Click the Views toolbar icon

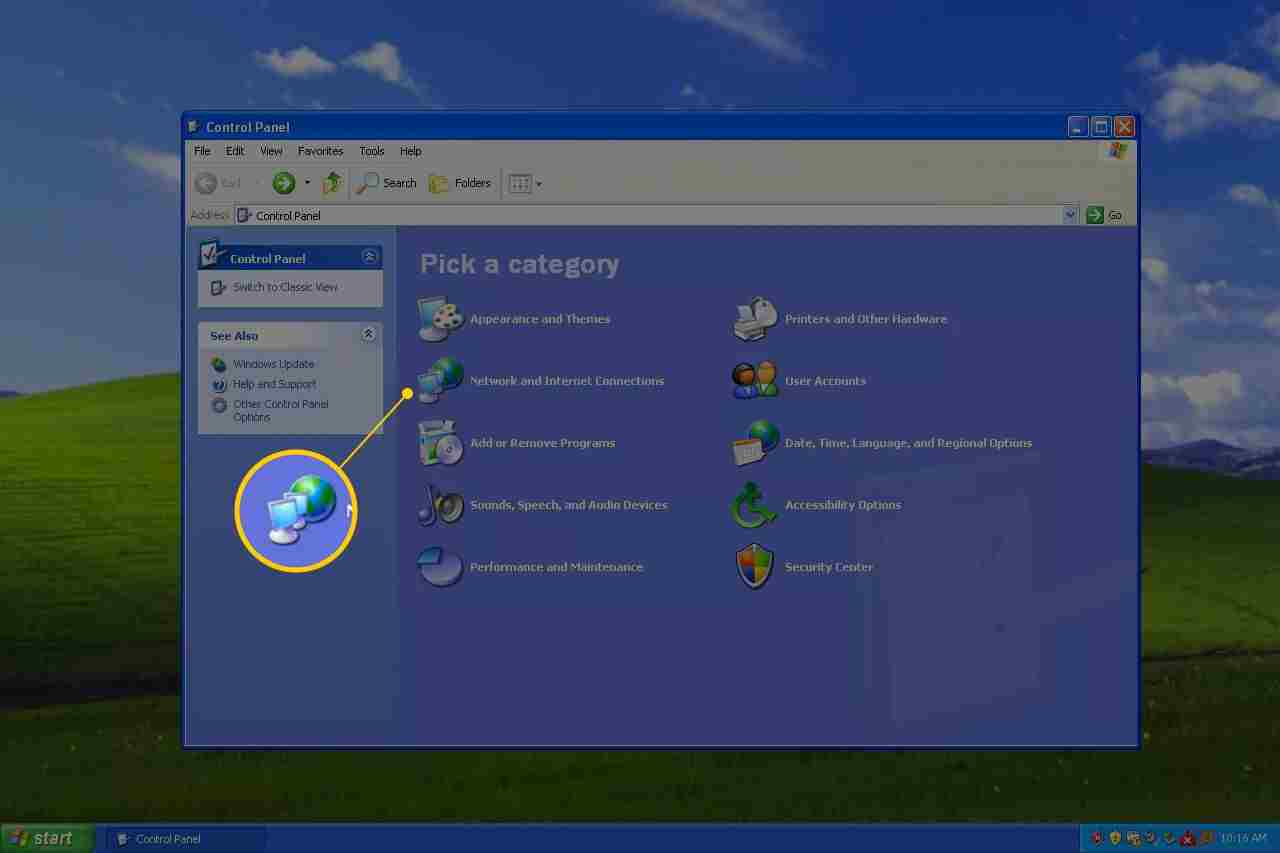519,183
